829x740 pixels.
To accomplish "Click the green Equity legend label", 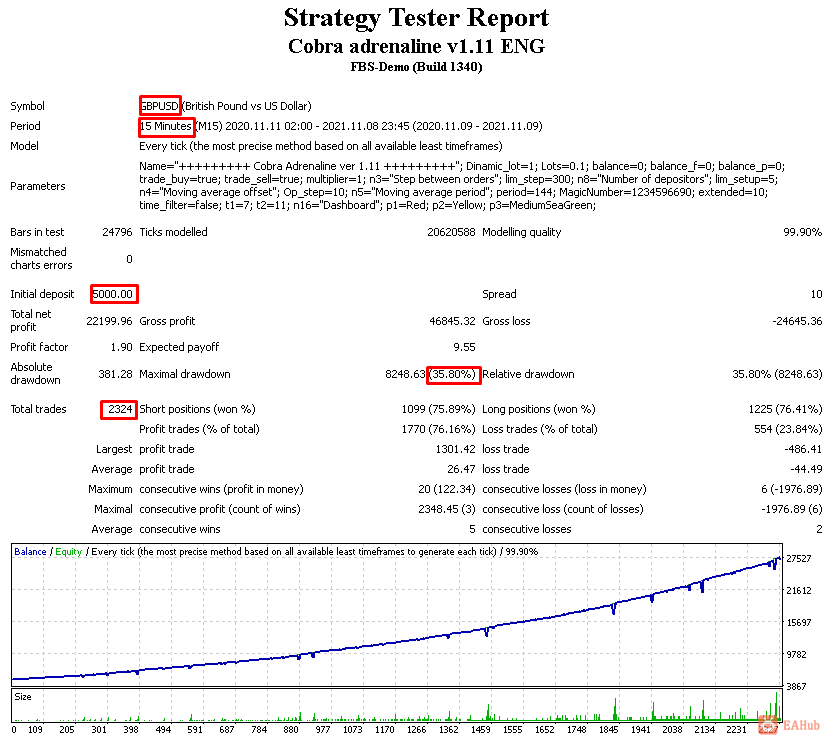I will [69, 552].
